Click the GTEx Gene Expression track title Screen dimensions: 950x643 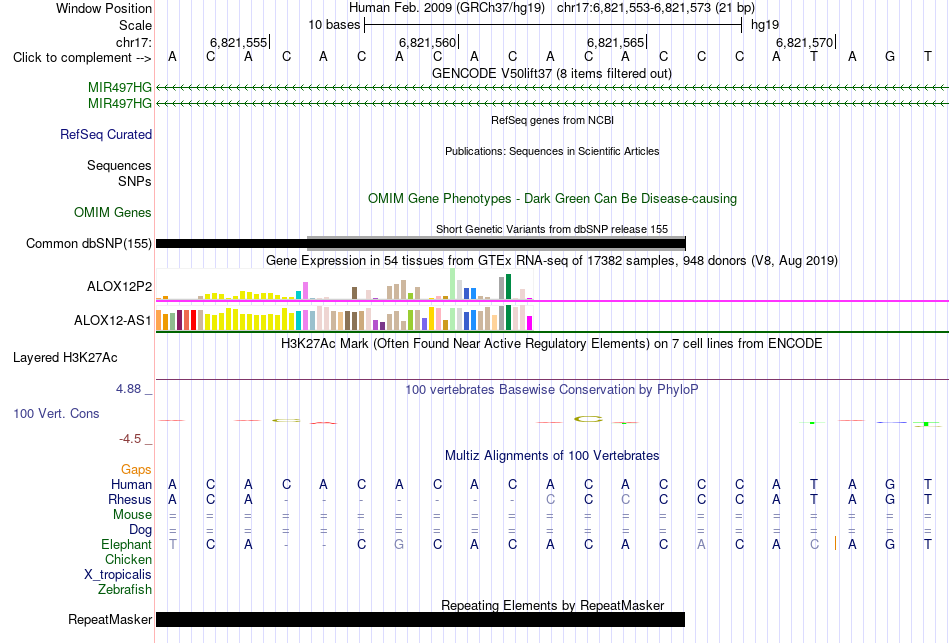[x=552, y=261]
